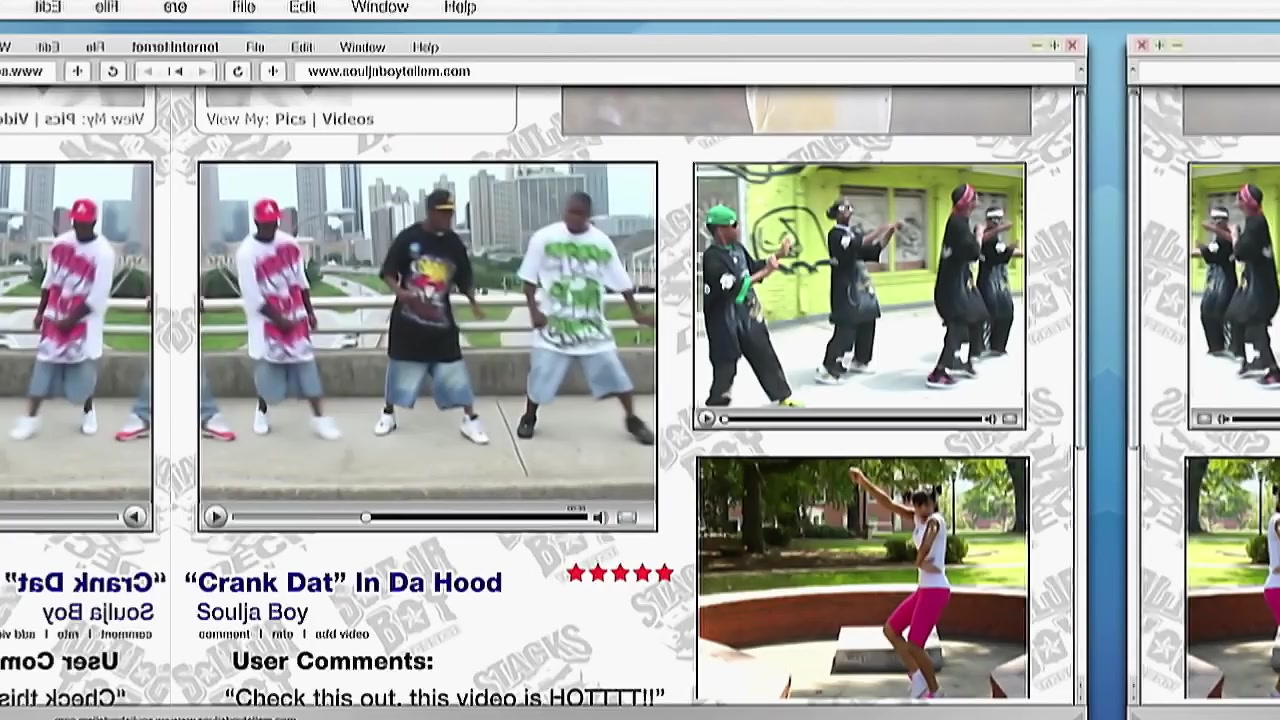Viewport: 1280px width, 720px height.
Task: Move the Crank Dat video progress knob
Action: pyautogui.click(x=366, y=517)
